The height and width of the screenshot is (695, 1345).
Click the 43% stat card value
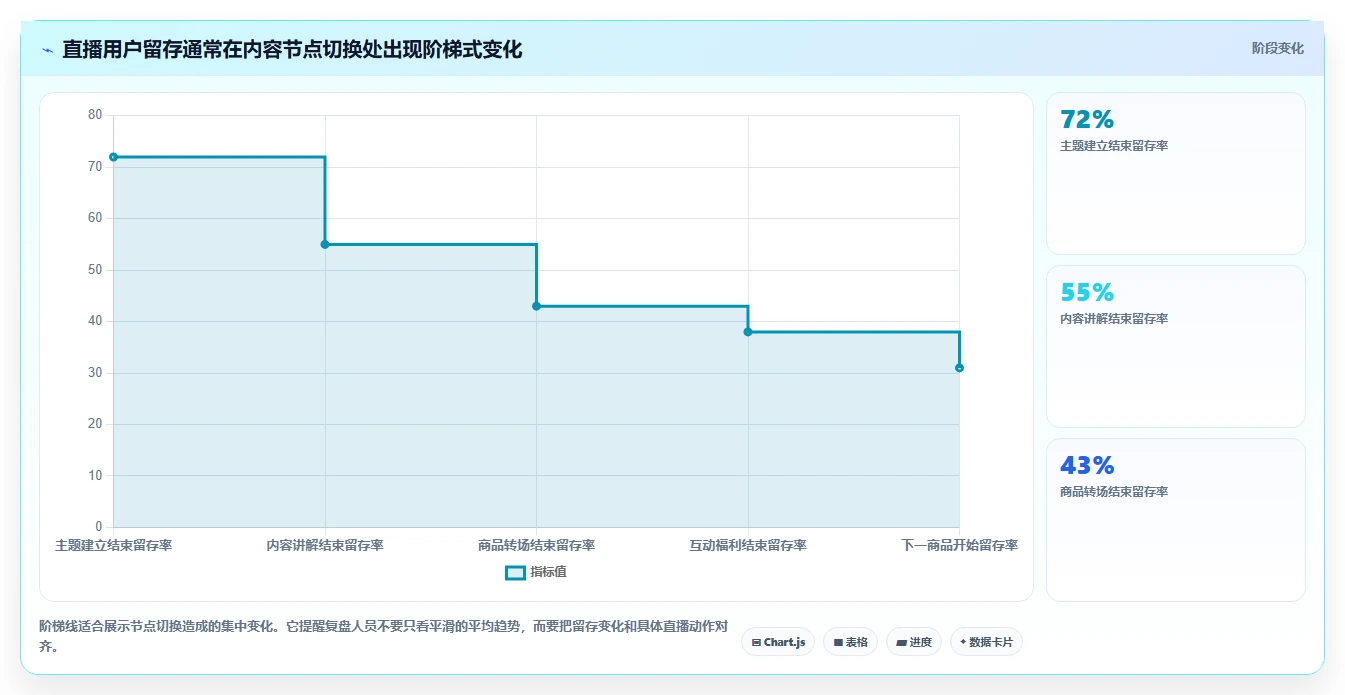tap(1087, 466)
